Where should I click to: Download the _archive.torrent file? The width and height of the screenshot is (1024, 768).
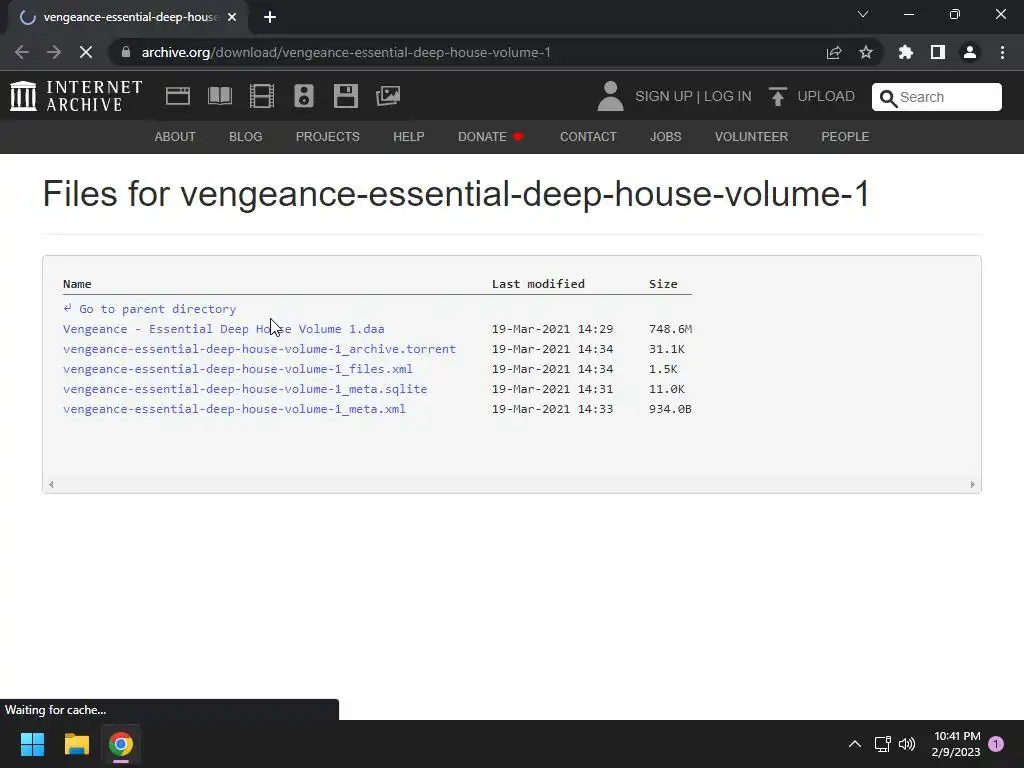(x=259, y=349)
